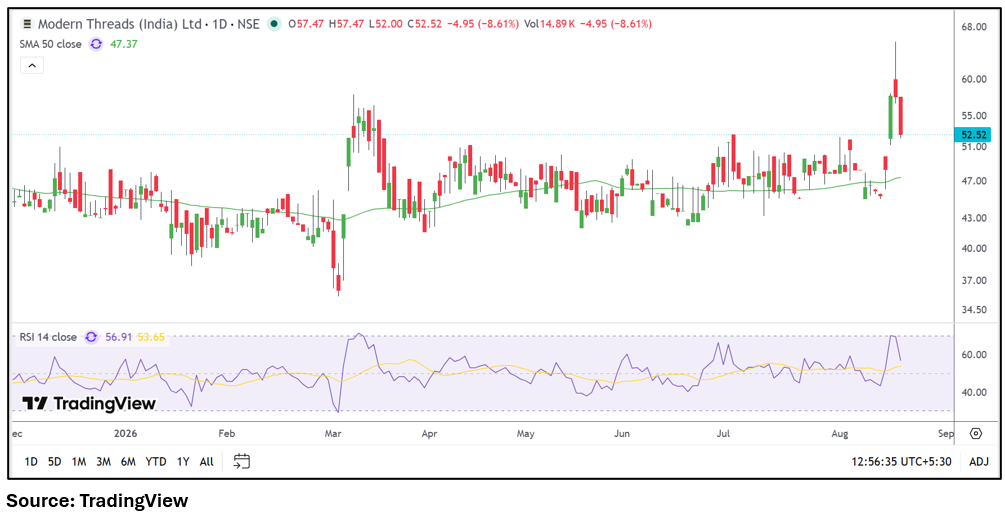Click the 52.52 current price label

point(972,135)
